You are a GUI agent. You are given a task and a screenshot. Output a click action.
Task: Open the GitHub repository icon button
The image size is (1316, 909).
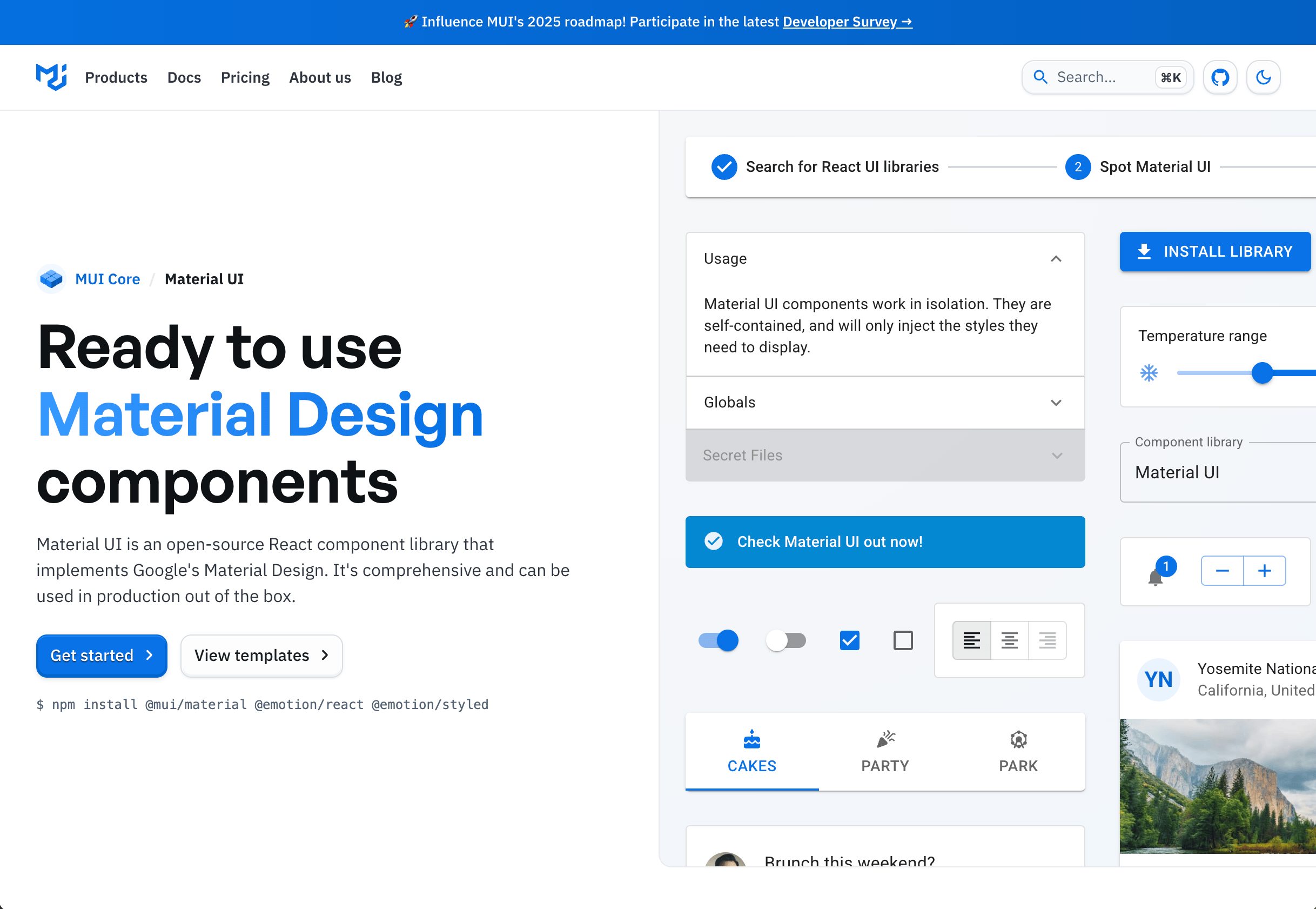[1220, 77]
